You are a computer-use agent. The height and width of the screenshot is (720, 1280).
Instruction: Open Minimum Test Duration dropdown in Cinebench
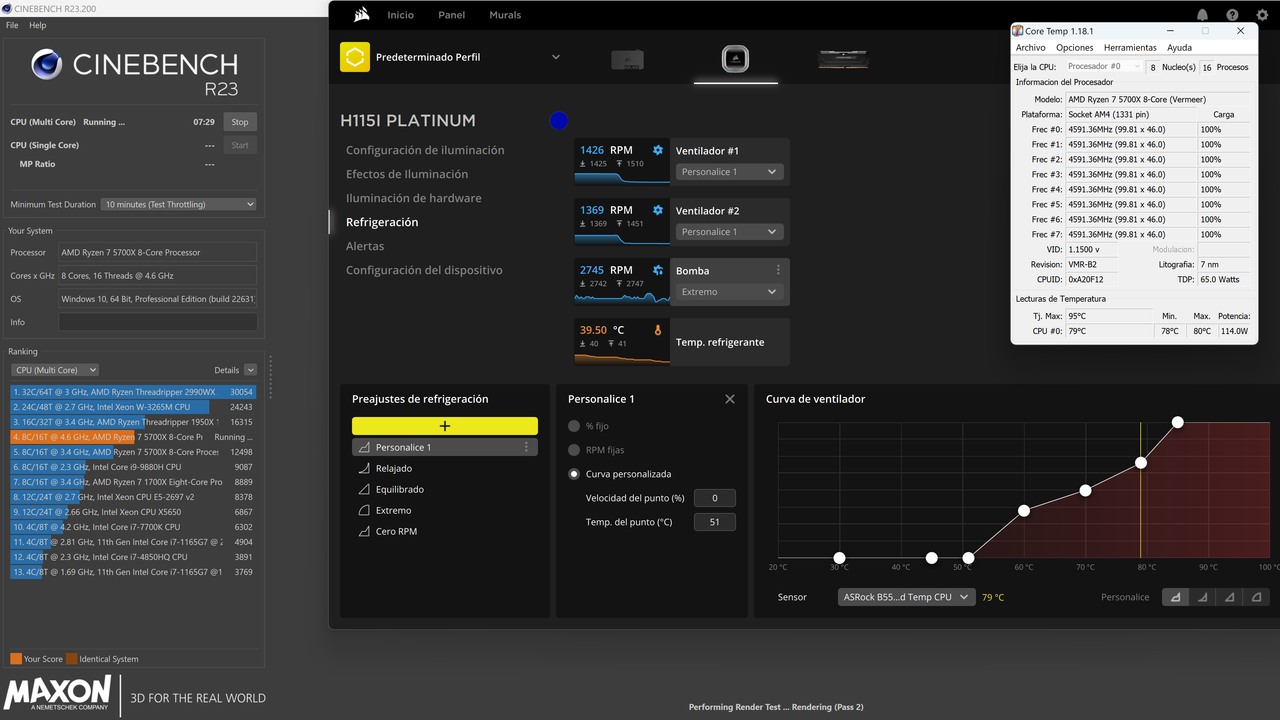[178, 204]
